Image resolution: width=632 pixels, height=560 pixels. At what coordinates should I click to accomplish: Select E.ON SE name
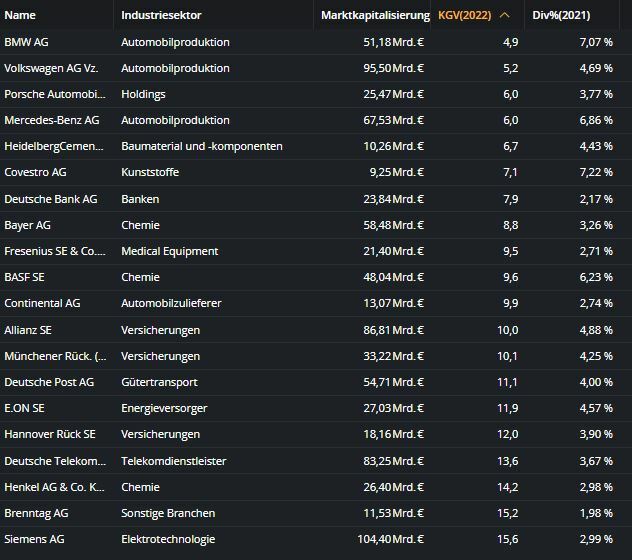point(24,408)
